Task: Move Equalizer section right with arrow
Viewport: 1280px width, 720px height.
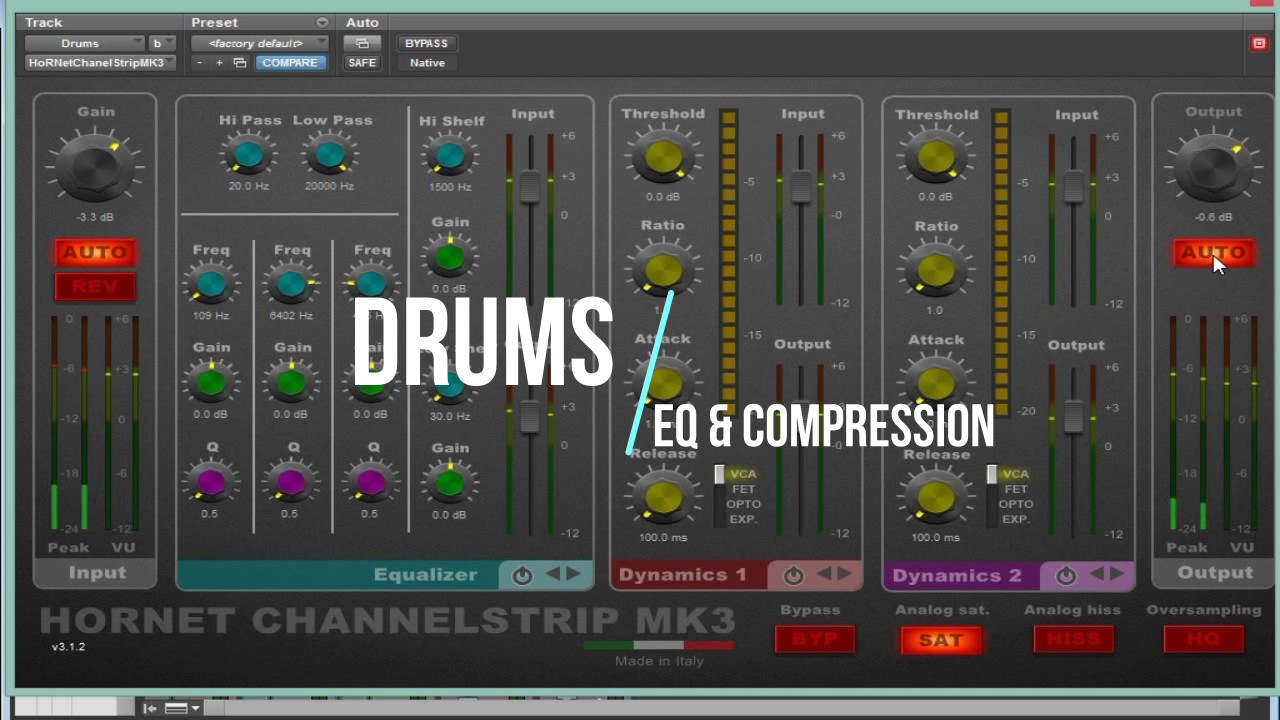Action: (x=574, y=574)
